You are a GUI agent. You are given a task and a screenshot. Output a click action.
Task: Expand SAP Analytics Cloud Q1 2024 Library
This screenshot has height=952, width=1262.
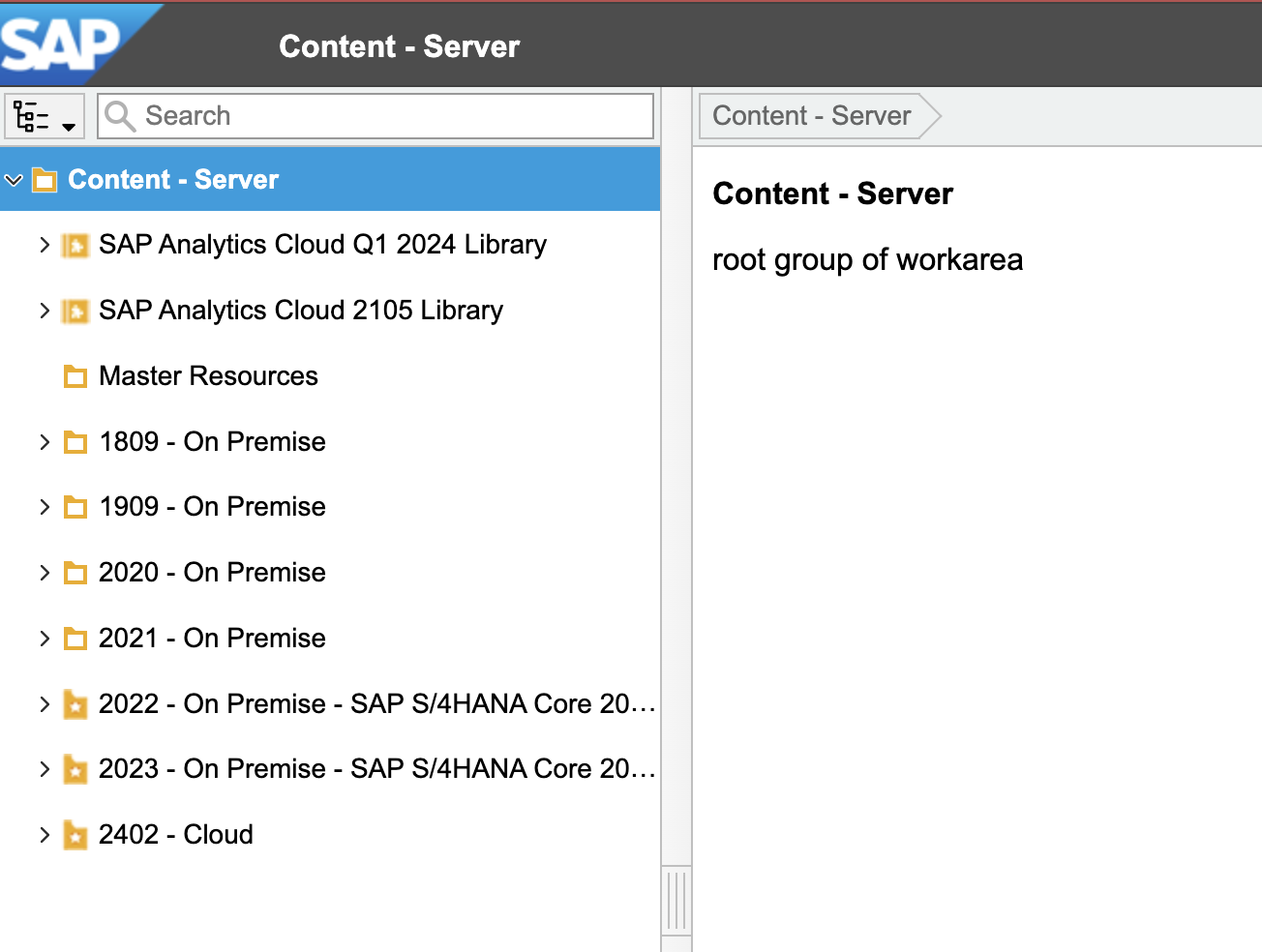tap(45, 245)
